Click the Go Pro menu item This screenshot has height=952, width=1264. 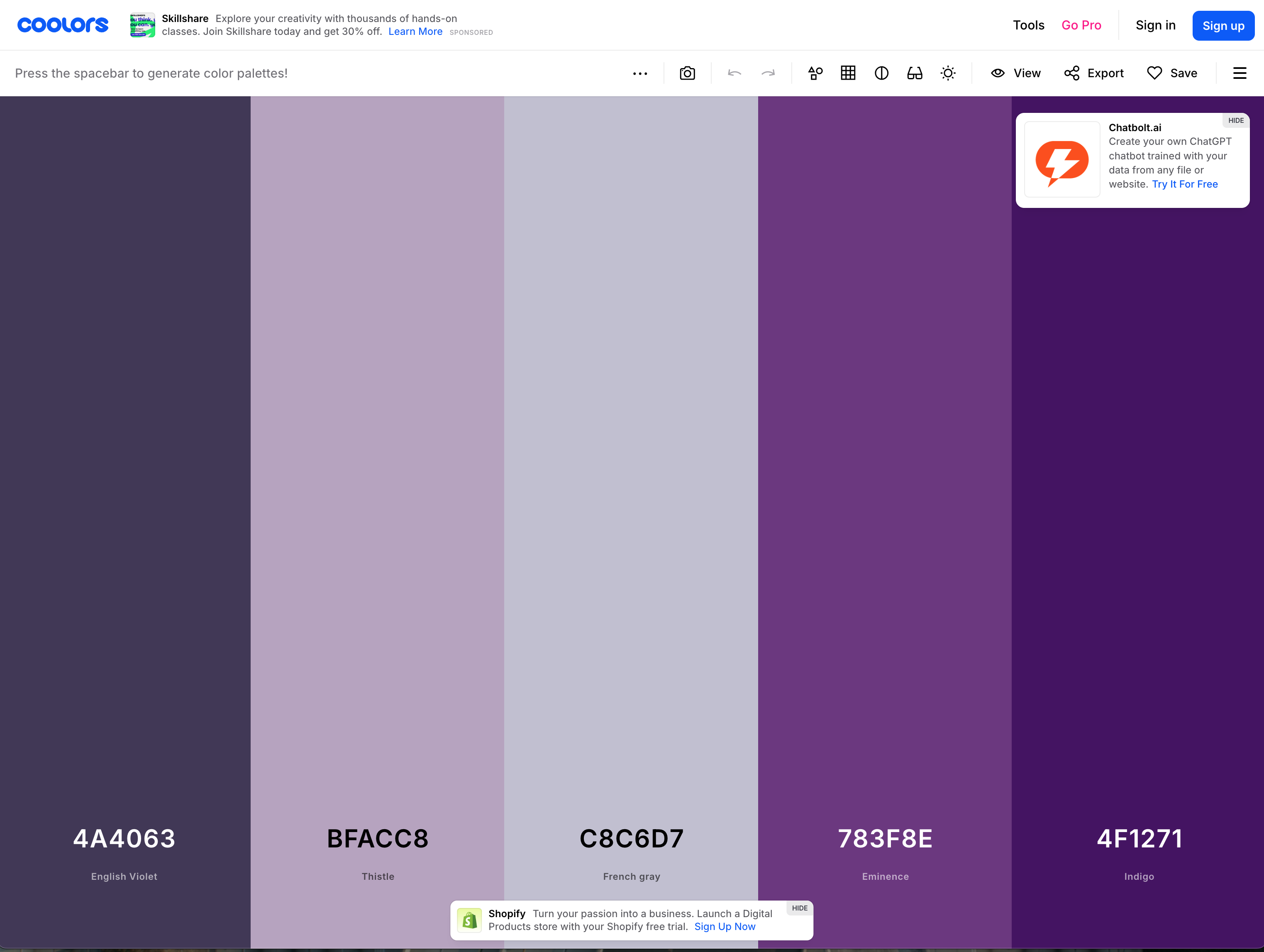pyautogui.click(x=1081, y=25)
